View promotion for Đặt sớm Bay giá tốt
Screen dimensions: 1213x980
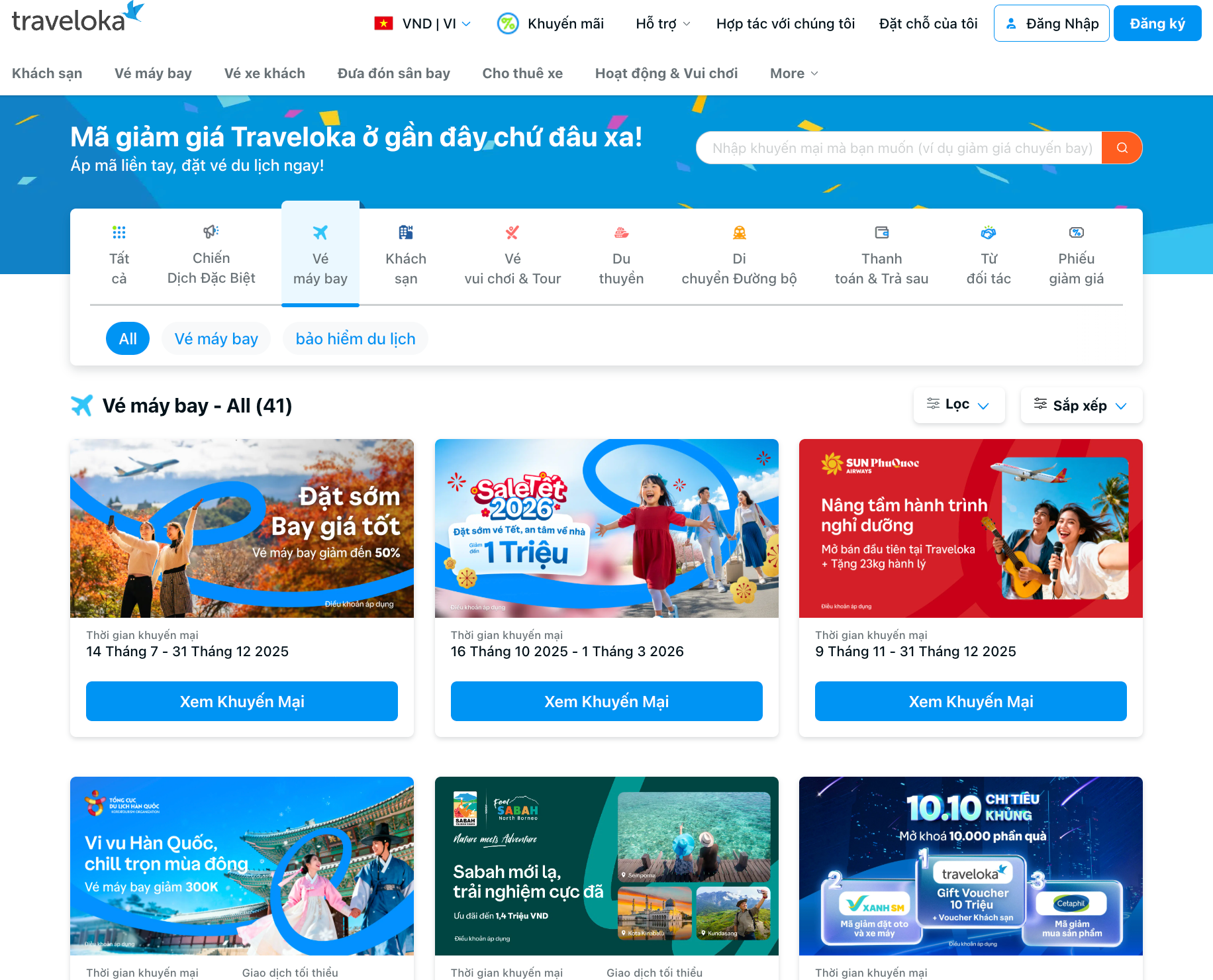(x=242, y=701)
